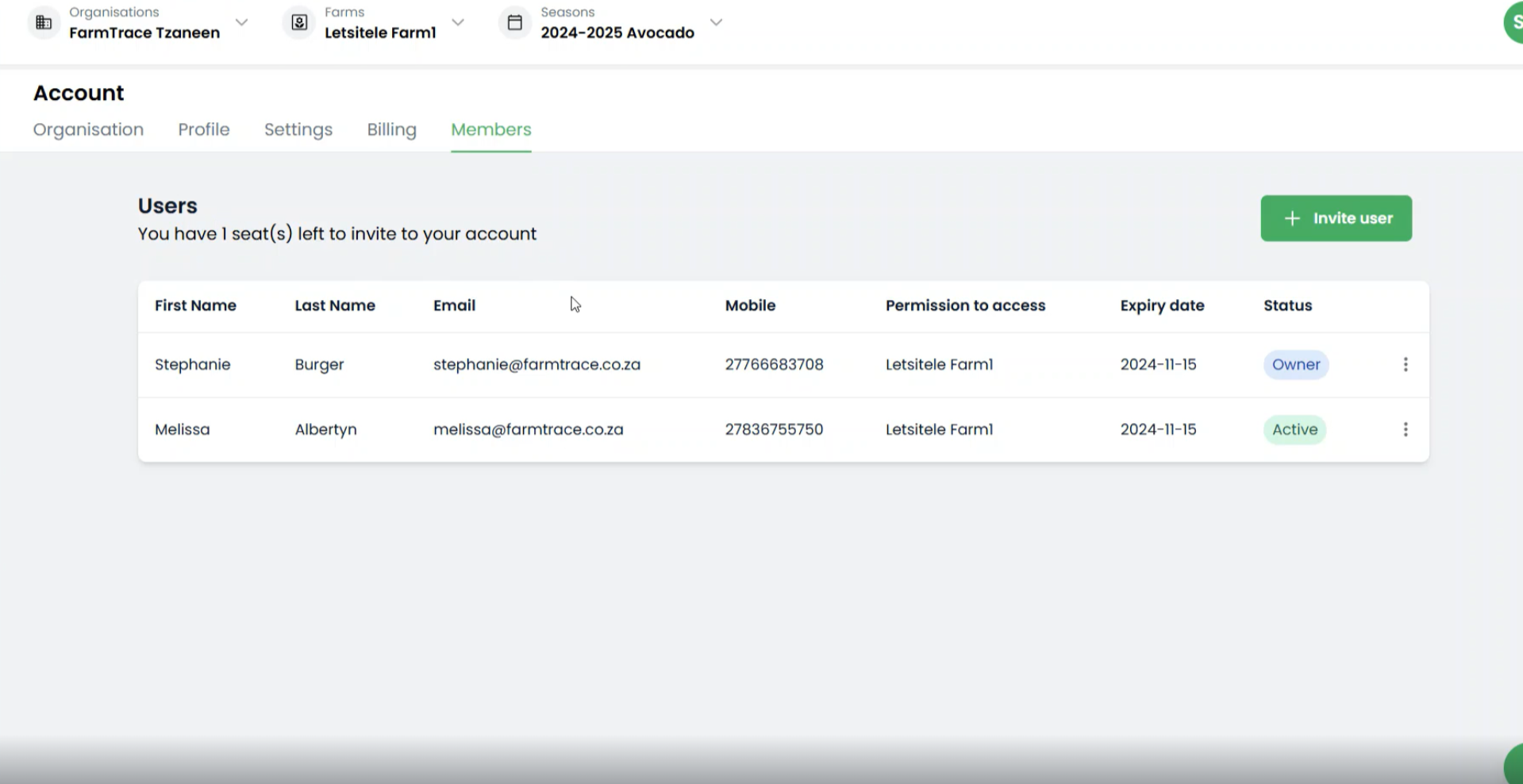This screenshot has width=1523, height=784.
Task: Click the Seasons calendar icon
Action: click(515, 22)
